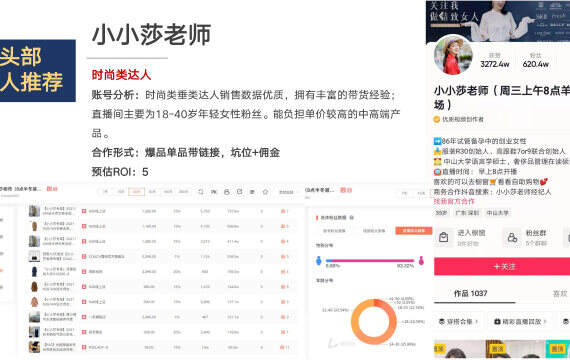Click the list lines icon in the dashboard toolbar
The image size is (570, 360).
coord(252,192)
